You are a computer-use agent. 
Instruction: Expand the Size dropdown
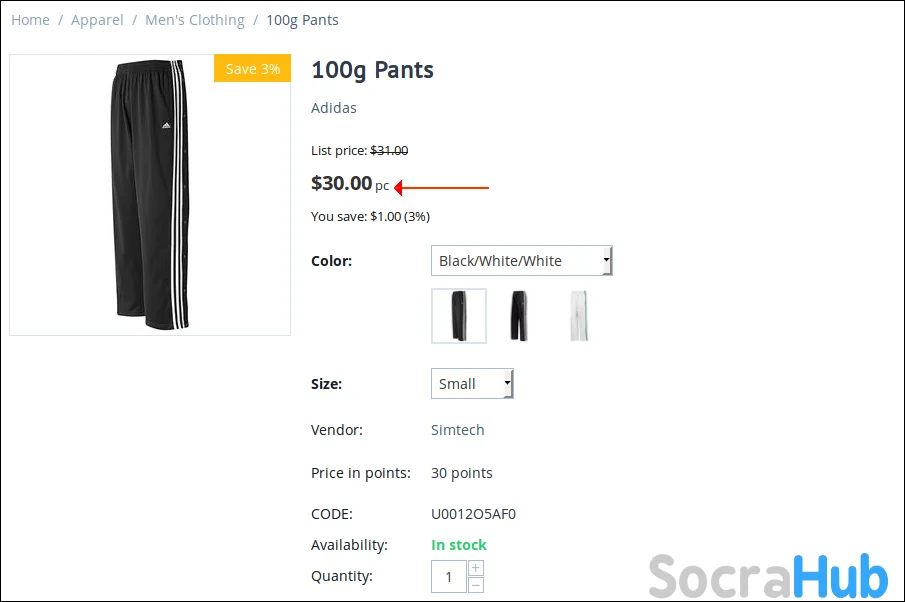[x=472, y=384]
